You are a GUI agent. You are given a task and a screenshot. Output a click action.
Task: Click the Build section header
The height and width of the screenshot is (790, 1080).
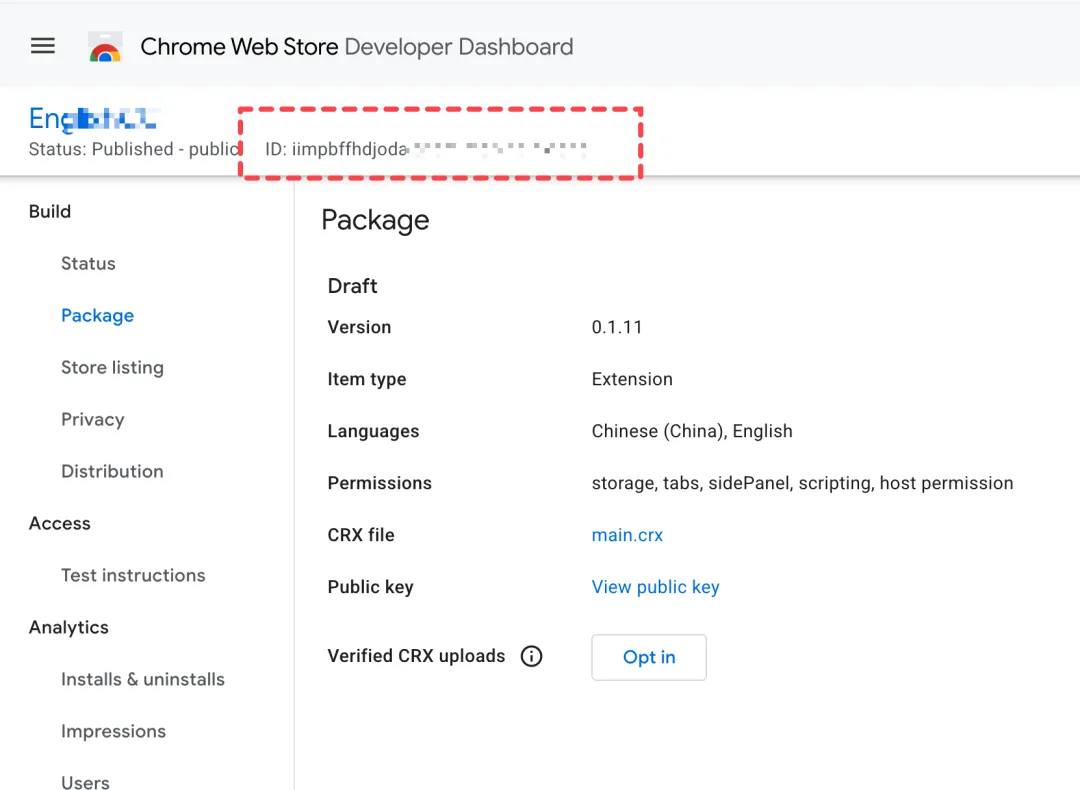point(50,211)
